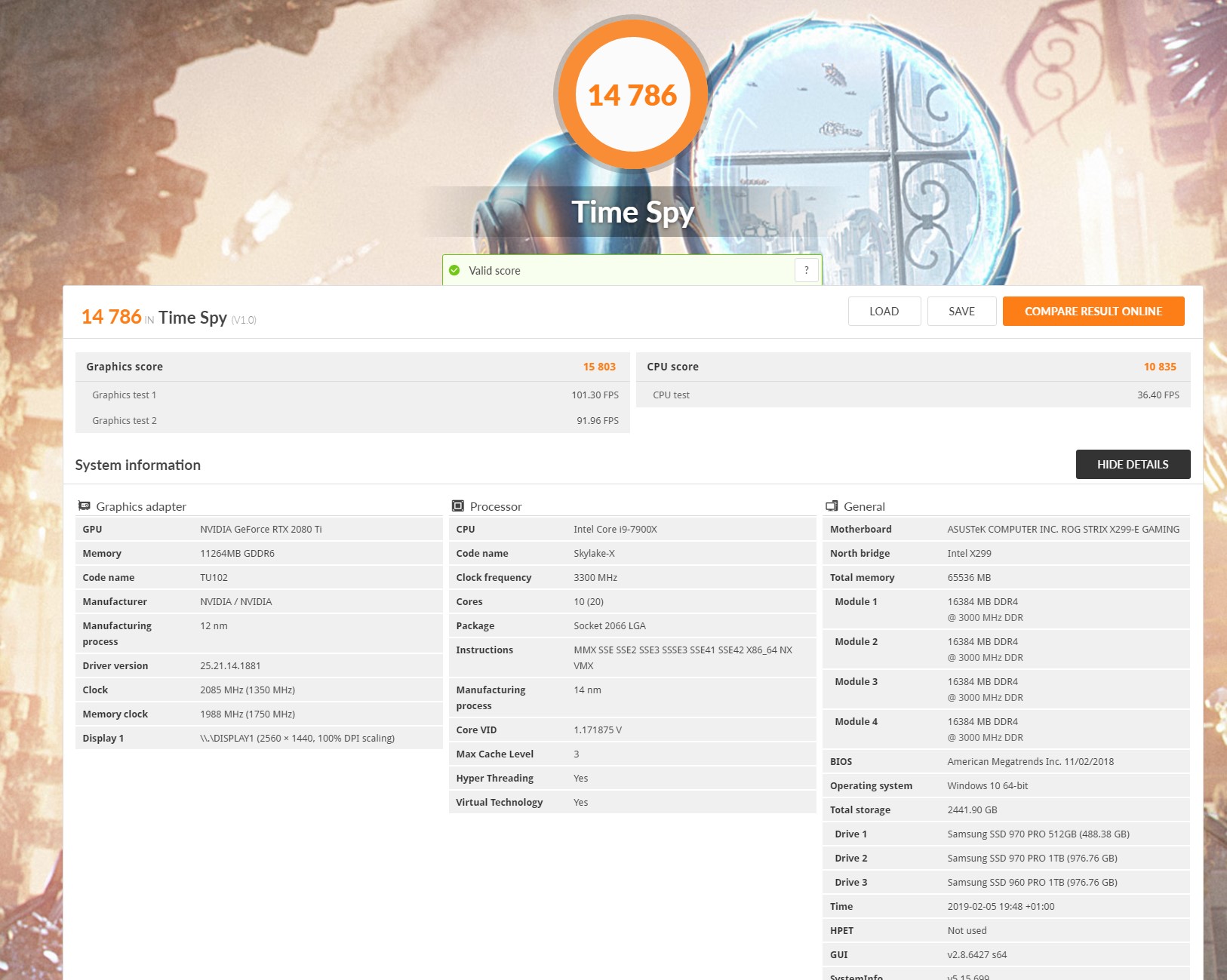Screen dimensions: 1227x980
Task: Select Drive 1 Samsung SSD 970 PRO 512GB
Action: click(x=1038, y=834)
